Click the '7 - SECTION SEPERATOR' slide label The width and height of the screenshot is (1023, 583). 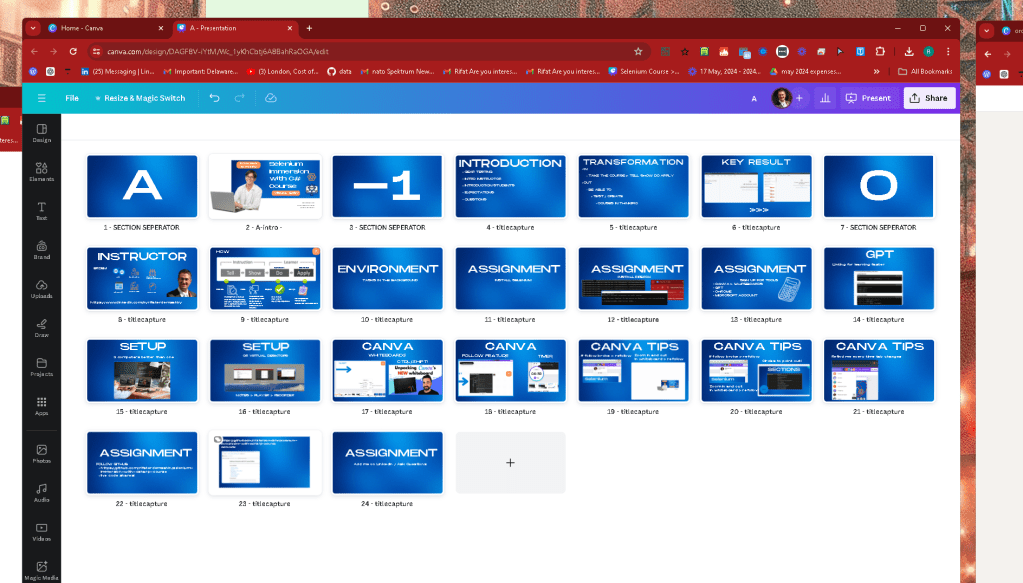coord(878,228)
